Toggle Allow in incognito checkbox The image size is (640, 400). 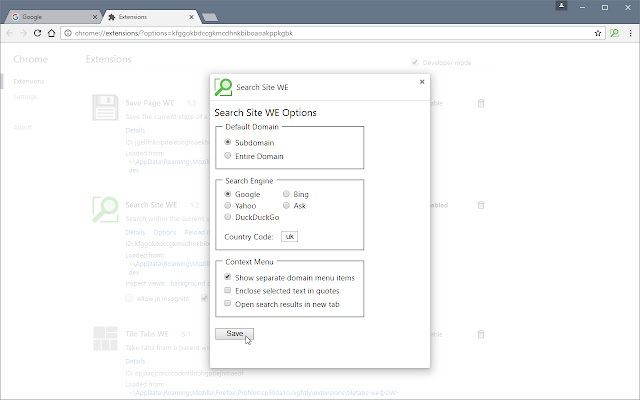pos(129,298)
